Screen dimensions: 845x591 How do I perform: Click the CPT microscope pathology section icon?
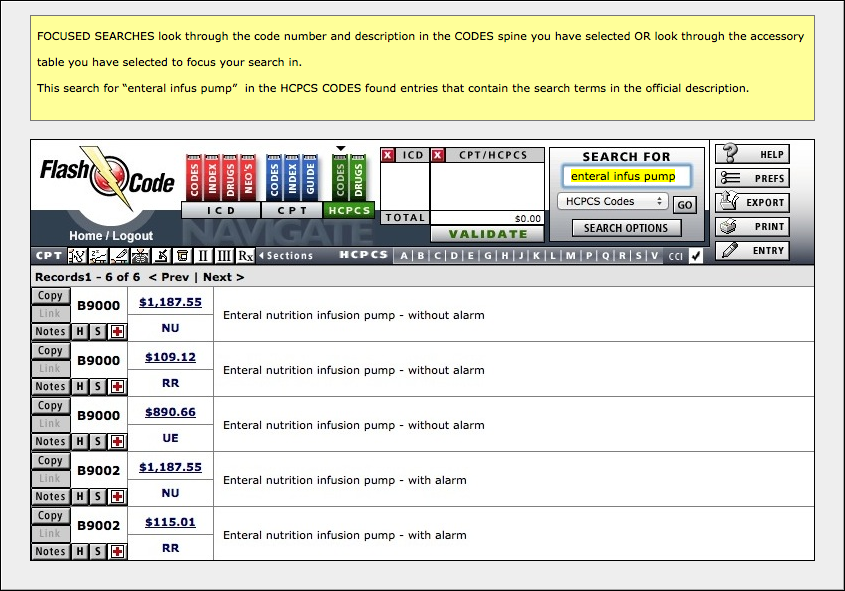[162, 255]
